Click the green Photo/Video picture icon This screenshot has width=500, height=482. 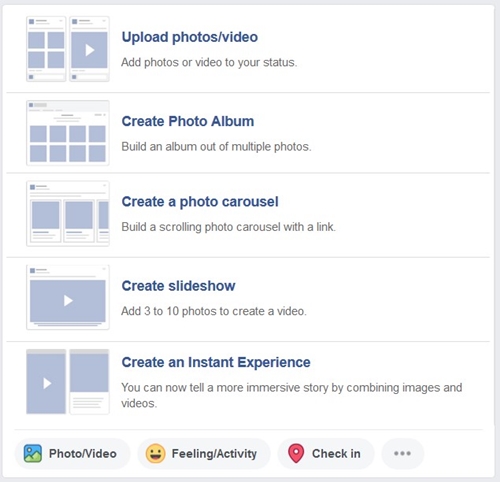click(x=33, y=453)
